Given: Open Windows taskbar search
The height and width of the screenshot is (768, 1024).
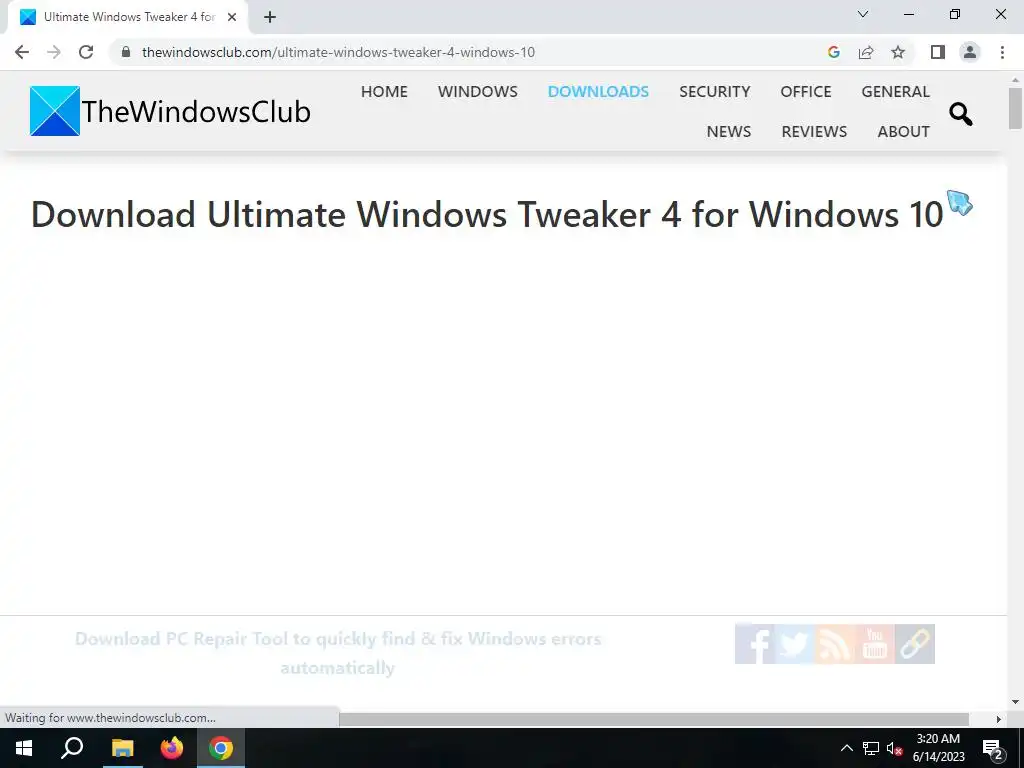Looking at the screenshot, I should coord(72,748).
